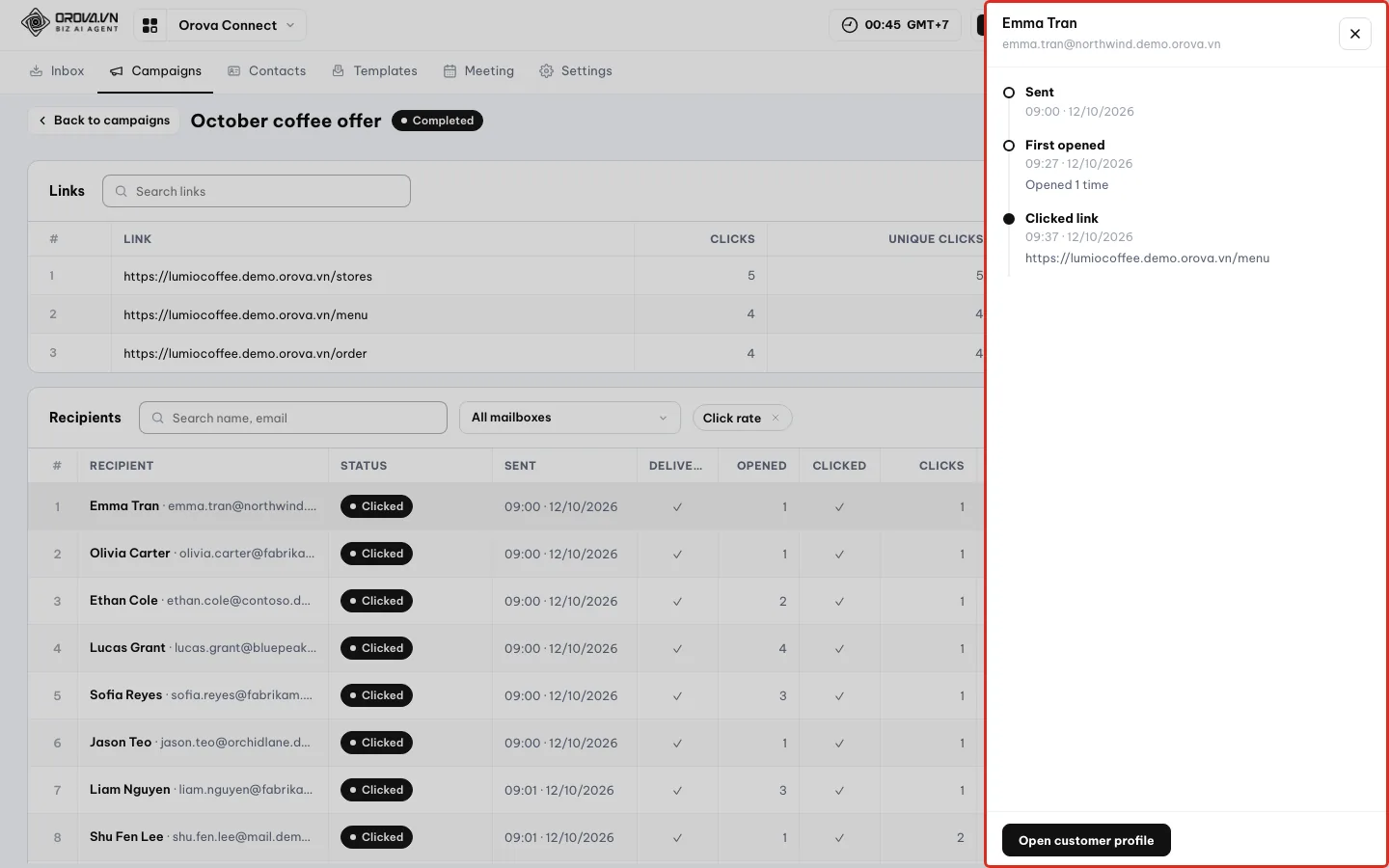Open the Settings tab
Screen dimensions: 1389x868
pos(575,71)
